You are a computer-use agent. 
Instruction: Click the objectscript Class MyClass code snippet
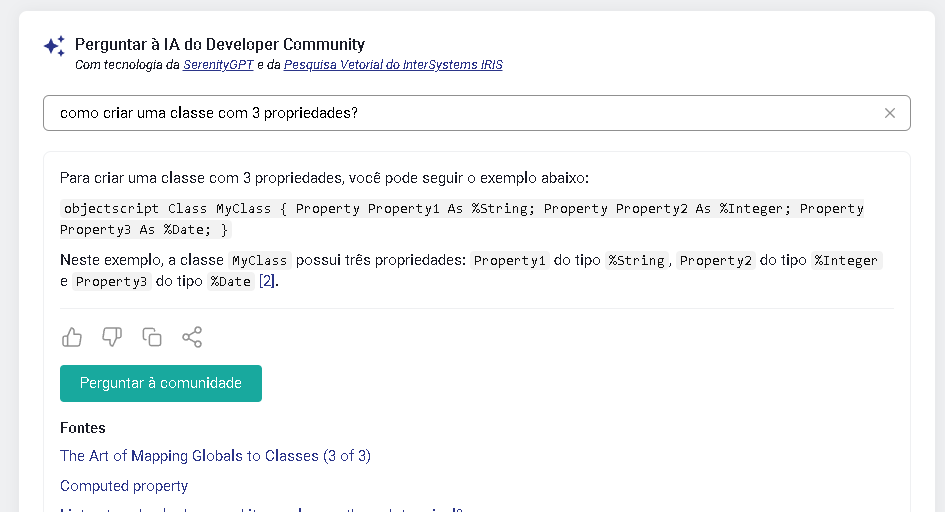(462, 219)
